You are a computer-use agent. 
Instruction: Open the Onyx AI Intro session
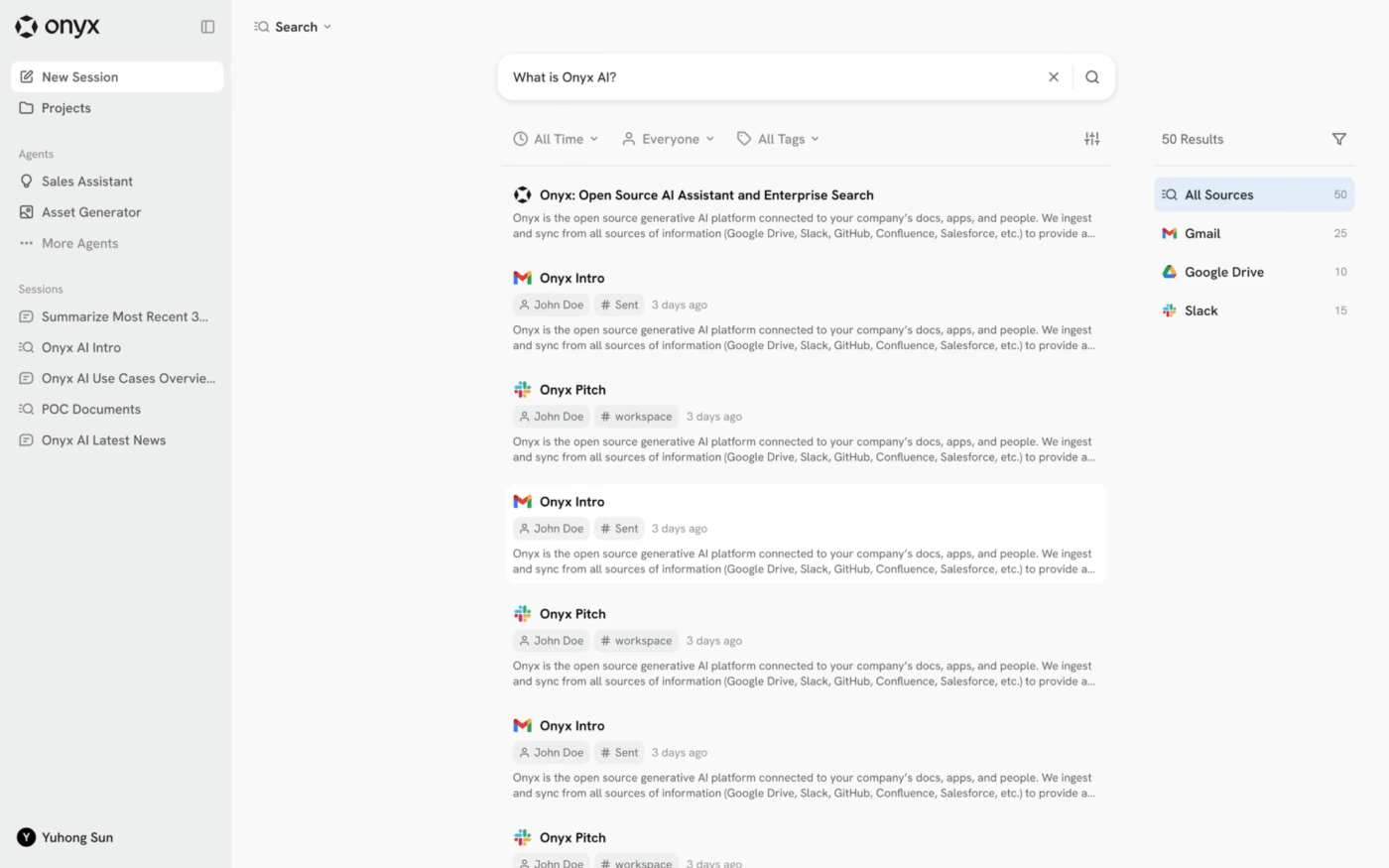117,347
